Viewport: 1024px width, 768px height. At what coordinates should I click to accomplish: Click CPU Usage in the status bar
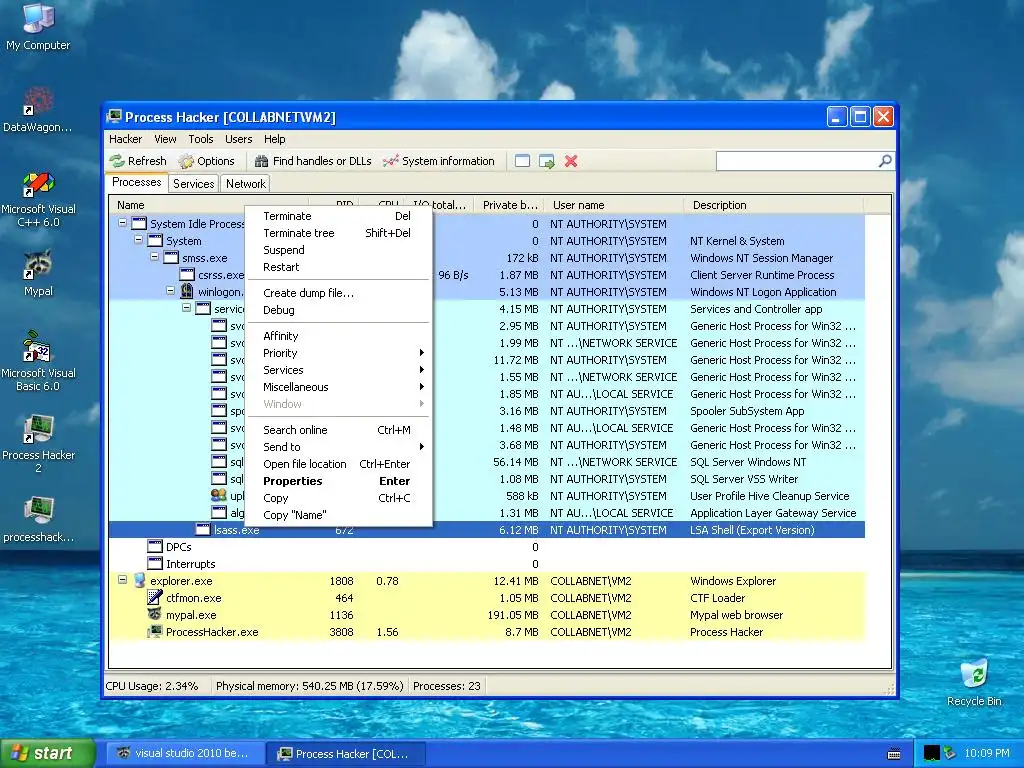[x=152, y=686]
